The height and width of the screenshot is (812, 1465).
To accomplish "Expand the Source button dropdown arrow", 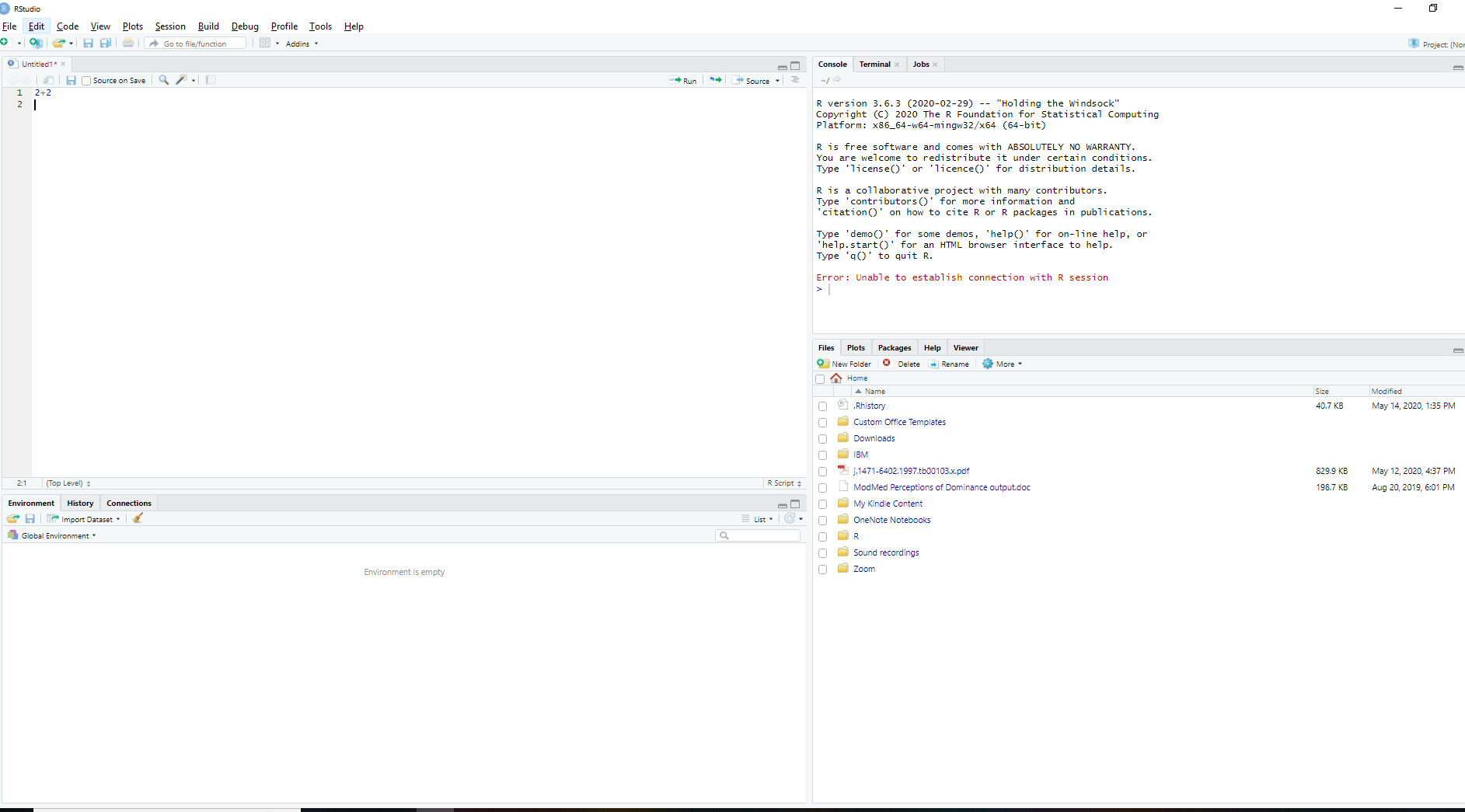I will pos(777,81).
